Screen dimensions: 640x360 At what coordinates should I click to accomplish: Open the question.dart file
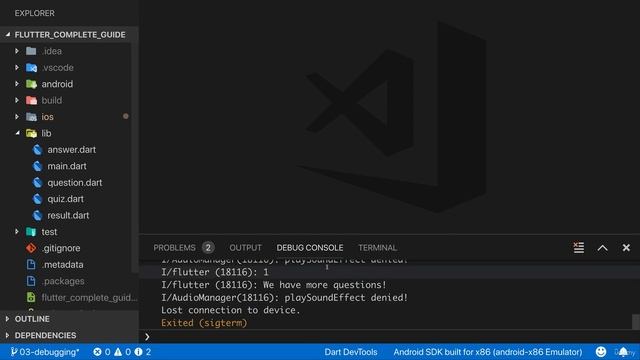[x=75, y=182]
